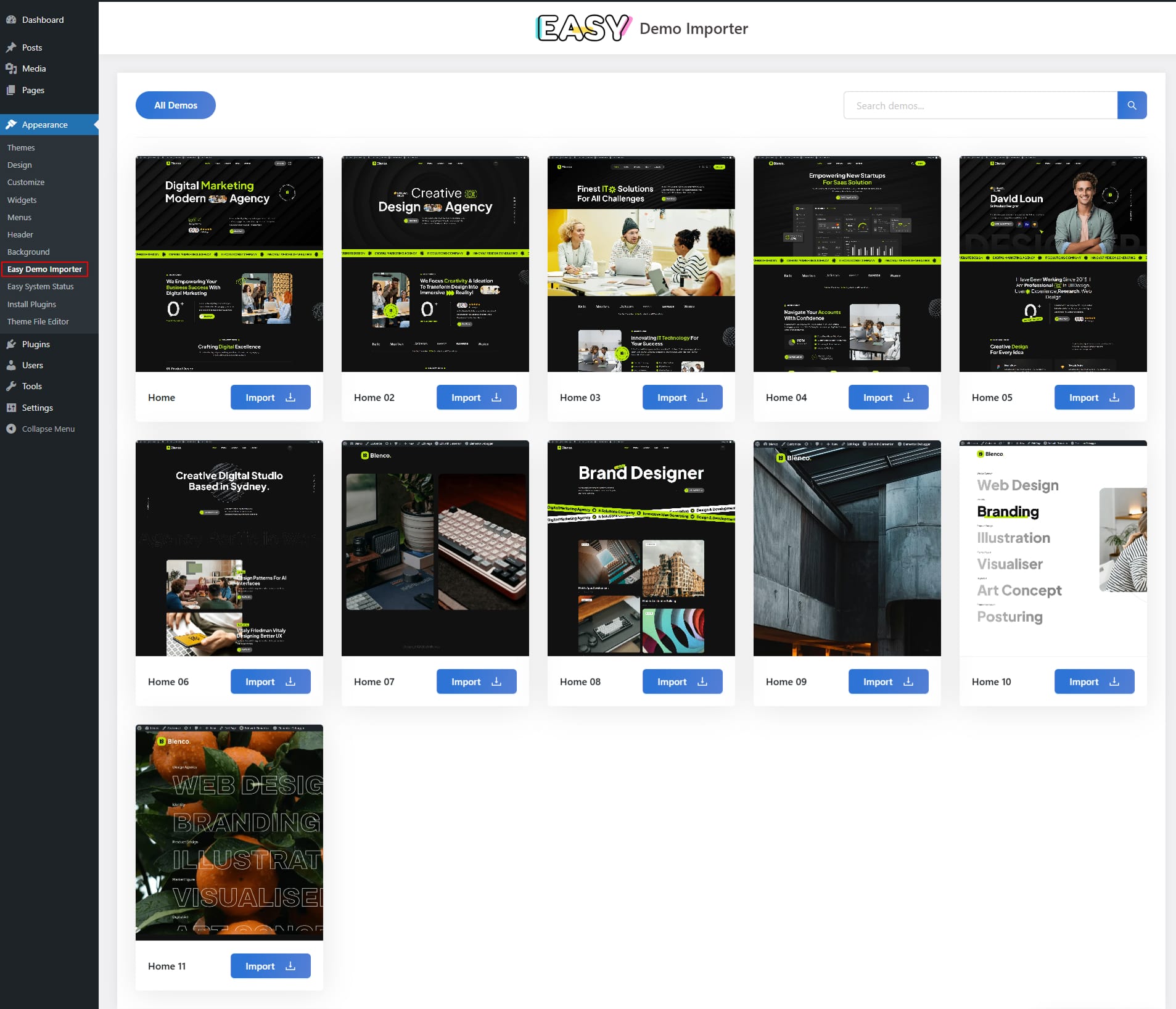Click the 'Demo Importer' header text

point(694,28)
